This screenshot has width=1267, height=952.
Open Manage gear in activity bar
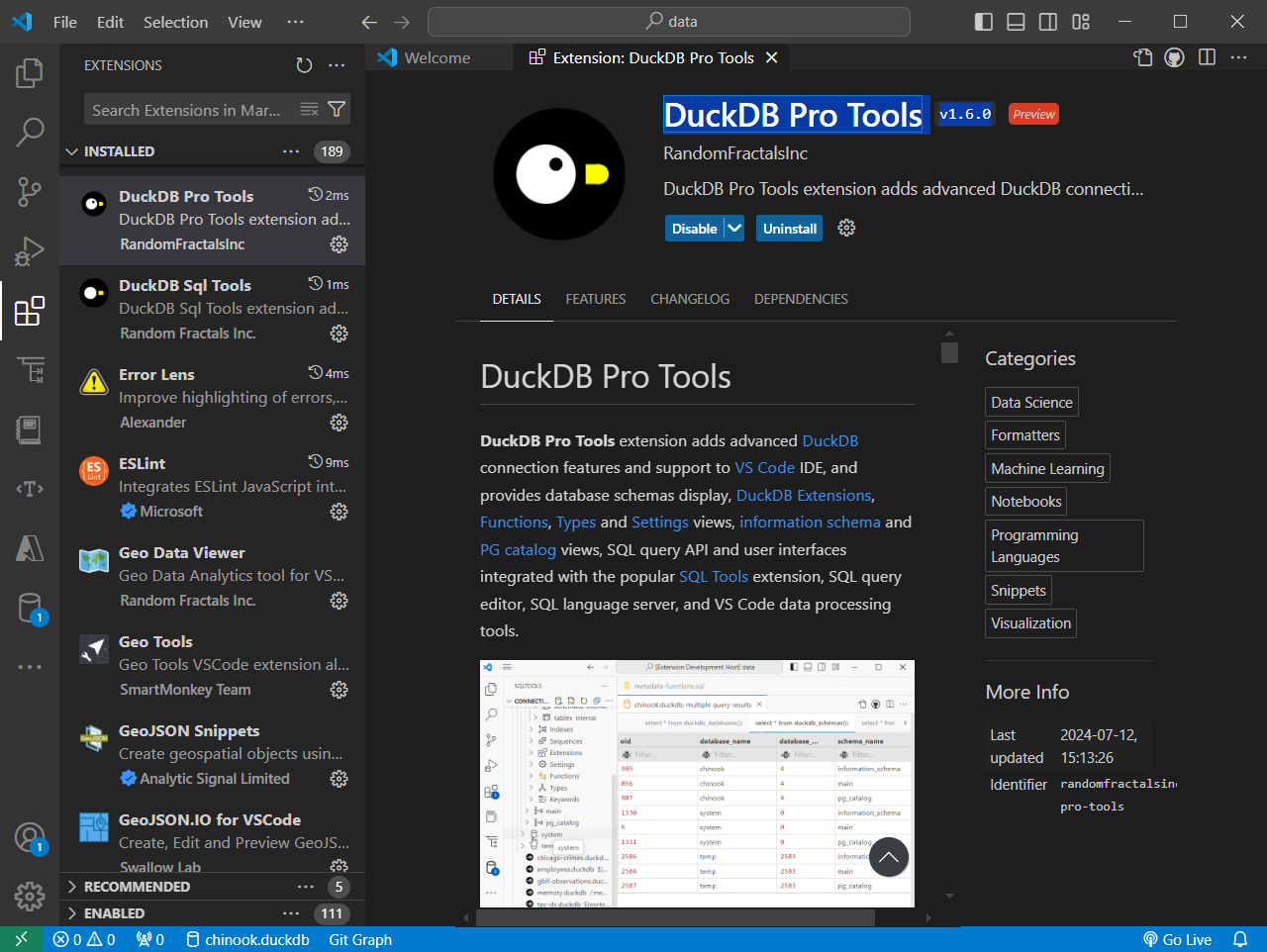tap(30, 897)
